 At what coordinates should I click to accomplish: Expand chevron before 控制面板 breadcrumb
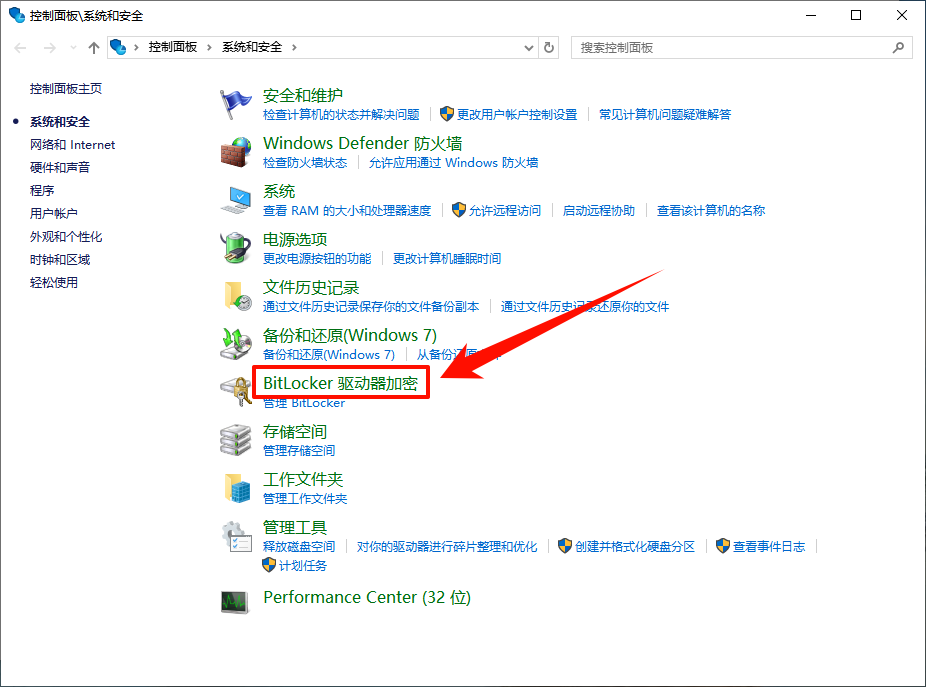136,47
